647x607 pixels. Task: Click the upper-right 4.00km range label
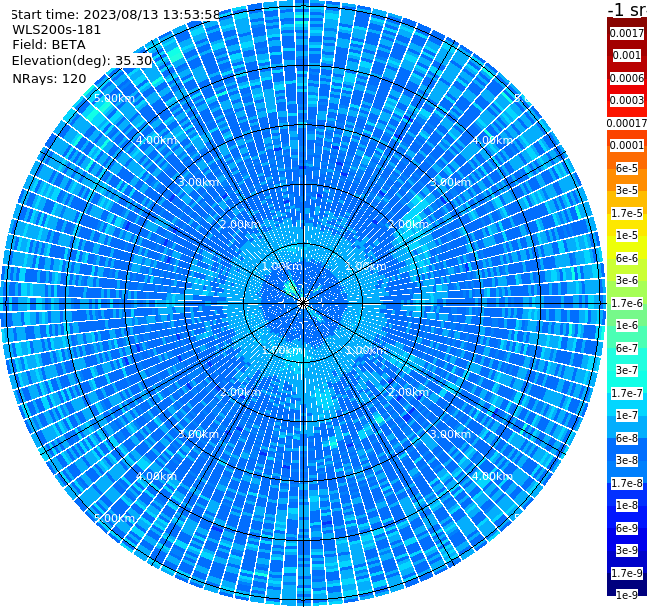click(x=493, y=140)
